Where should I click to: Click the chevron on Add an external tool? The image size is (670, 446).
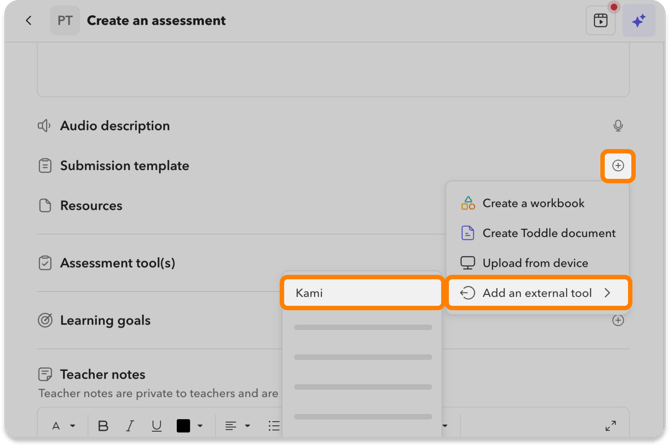(608, 293)
